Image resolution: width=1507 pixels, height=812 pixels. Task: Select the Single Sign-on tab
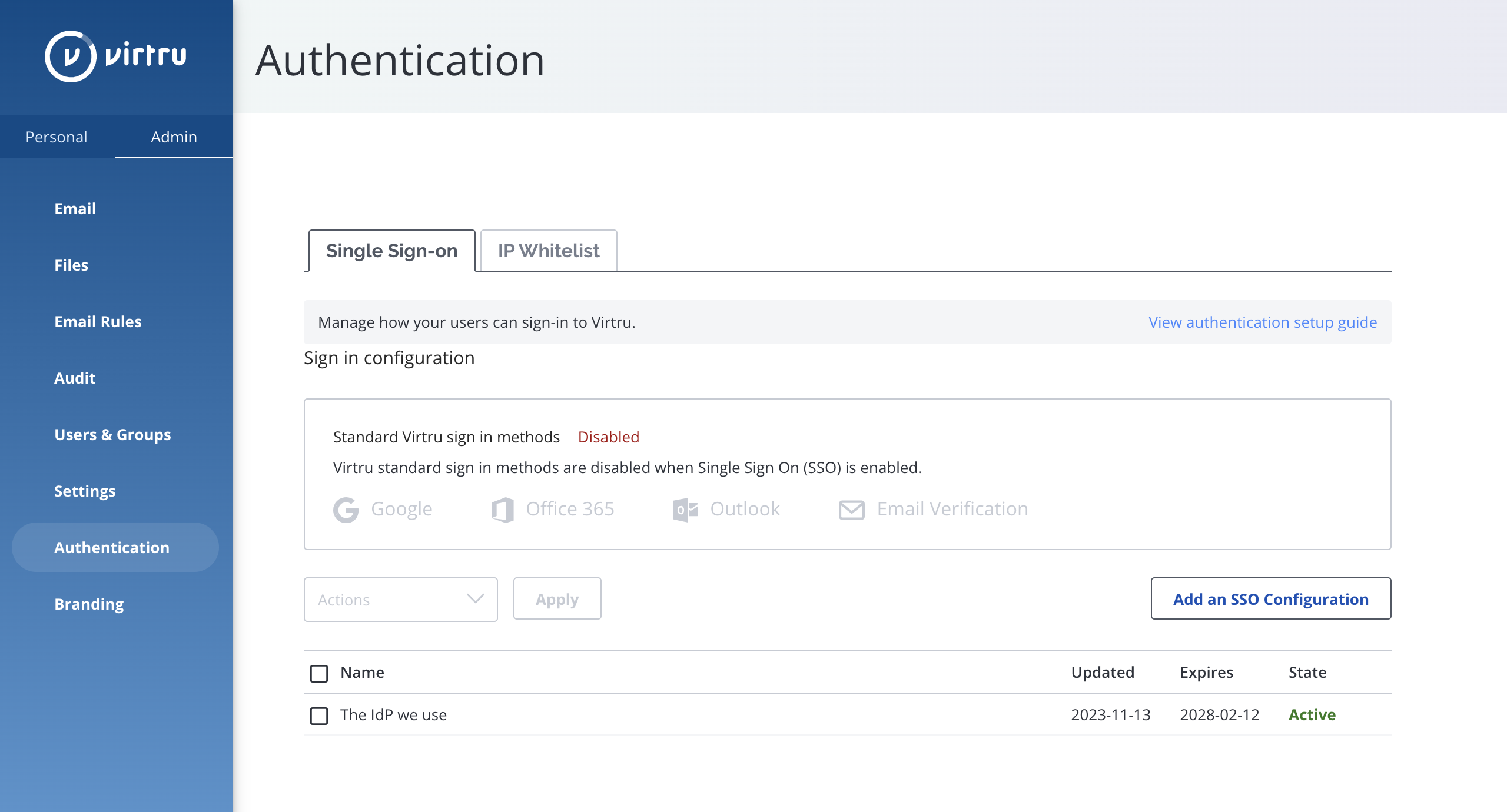[392, 251]
